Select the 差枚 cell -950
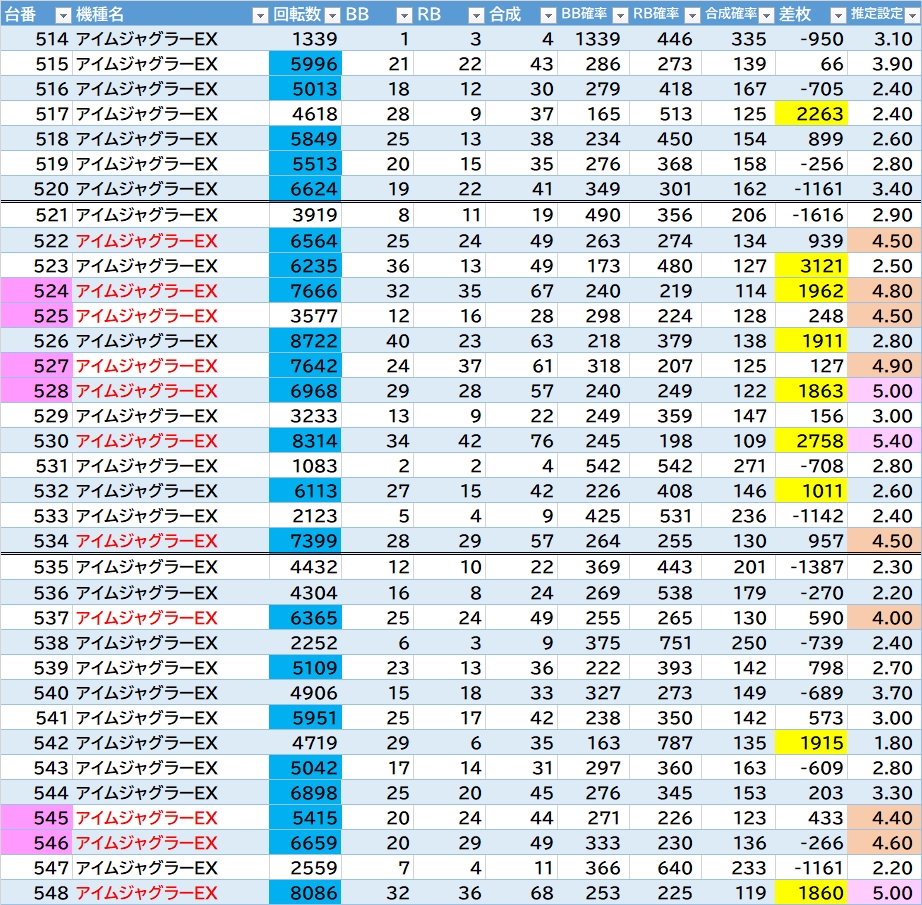The width and height of the screenshot is (922, 905). coord(811,39)
